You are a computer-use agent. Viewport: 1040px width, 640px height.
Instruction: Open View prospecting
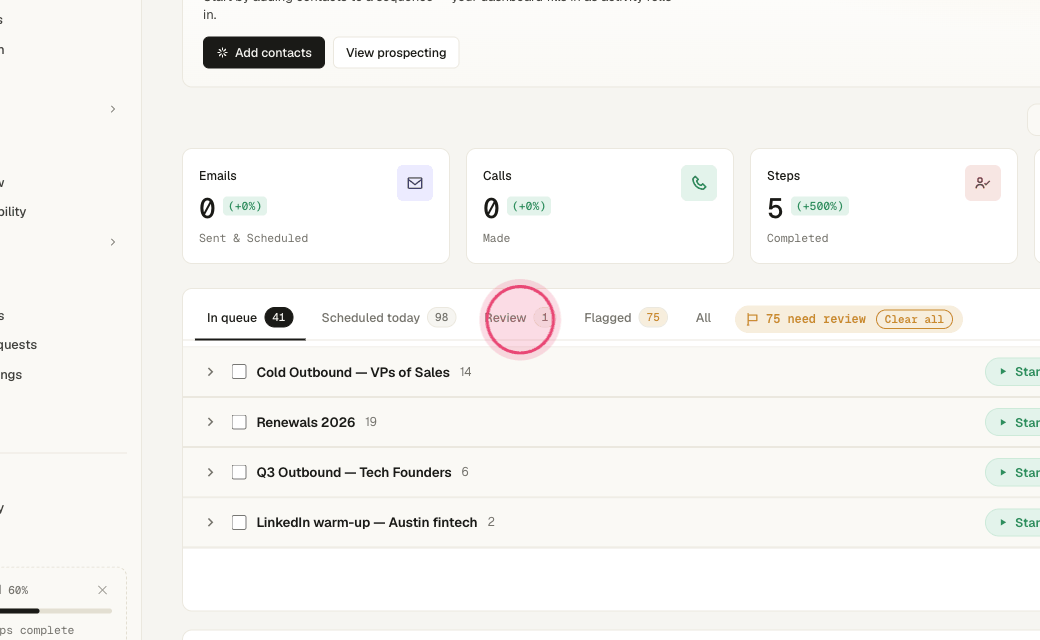pos(396,52)
